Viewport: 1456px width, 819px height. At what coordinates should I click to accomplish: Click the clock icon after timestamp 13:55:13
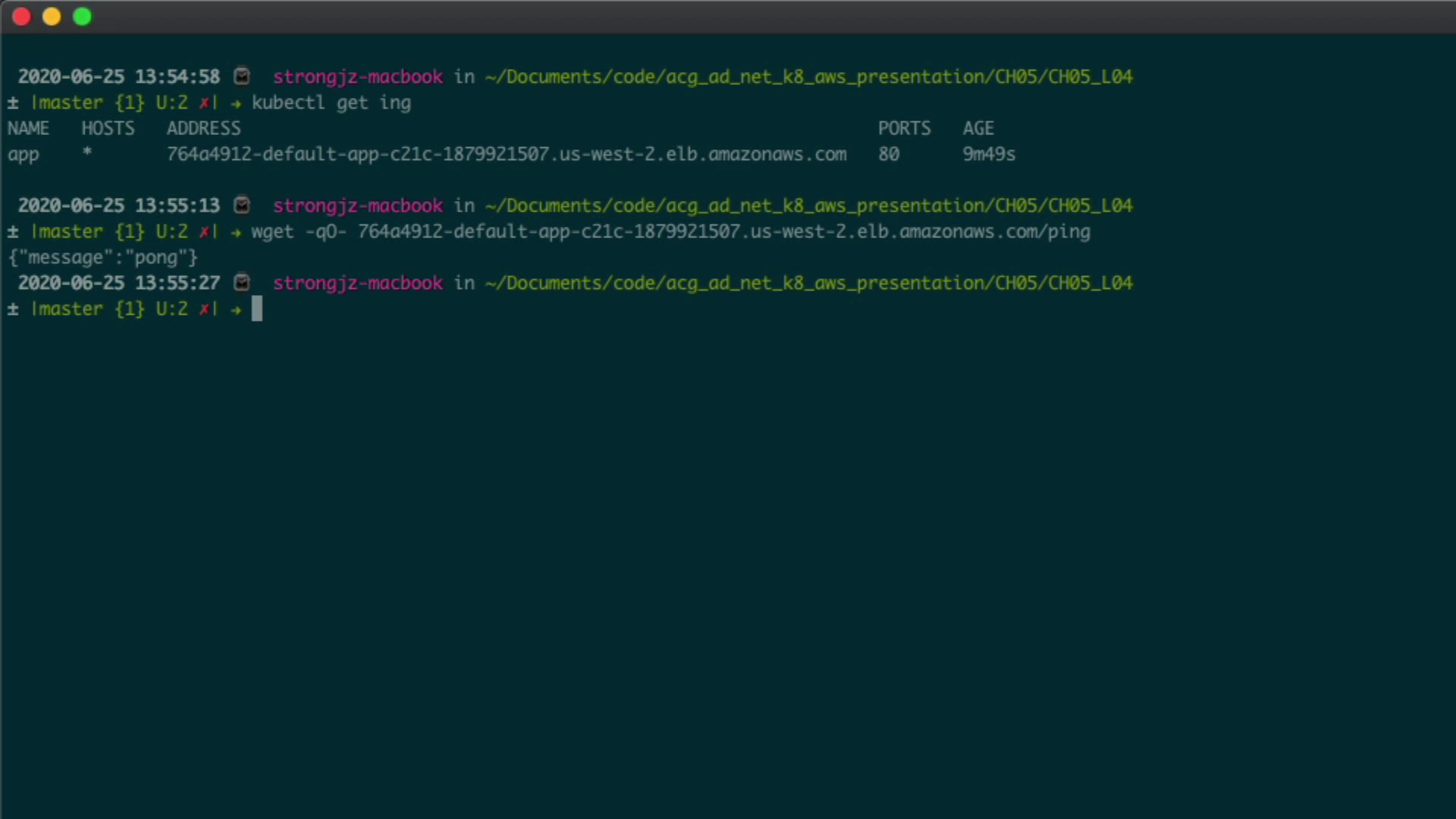tap(242, 206)
